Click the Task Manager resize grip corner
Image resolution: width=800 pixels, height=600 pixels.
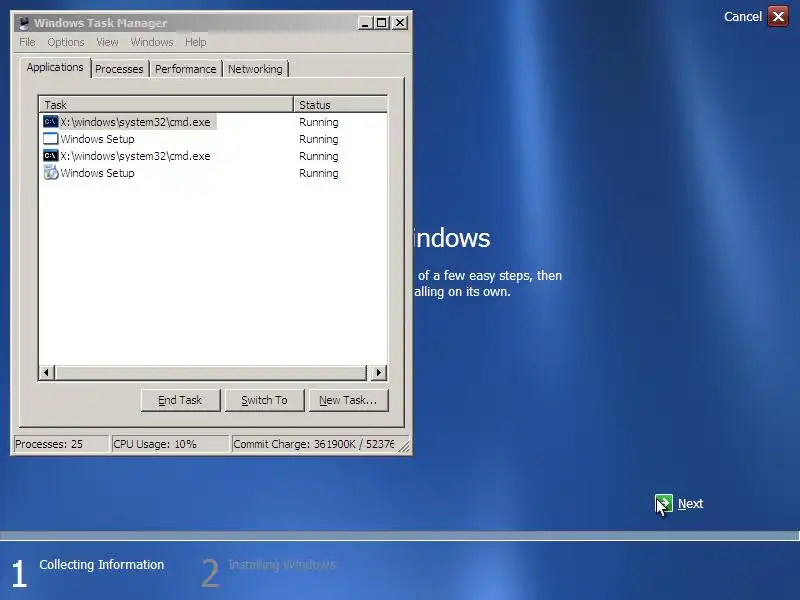click(404, 446)
